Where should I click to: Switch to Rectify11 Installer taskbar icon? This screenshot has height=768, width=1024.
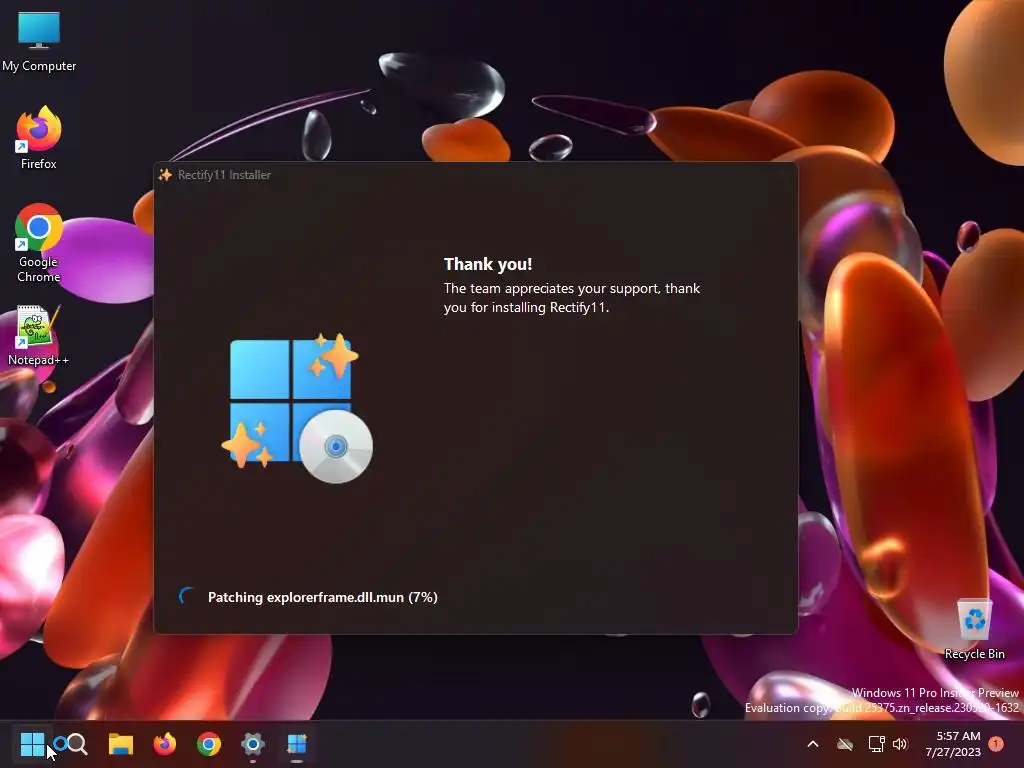(297, 744)
